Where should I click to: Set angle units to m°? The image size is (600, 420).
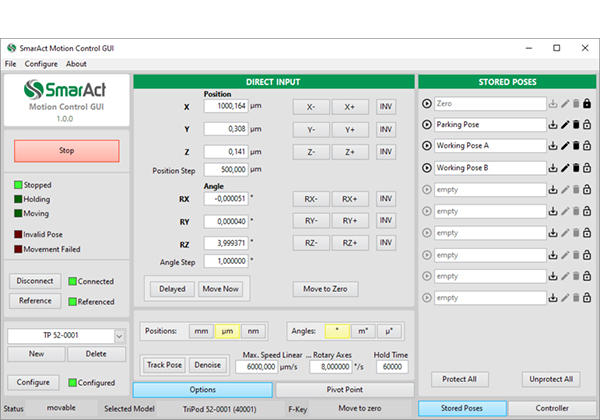pyautogui.click(x=363, y=331)
